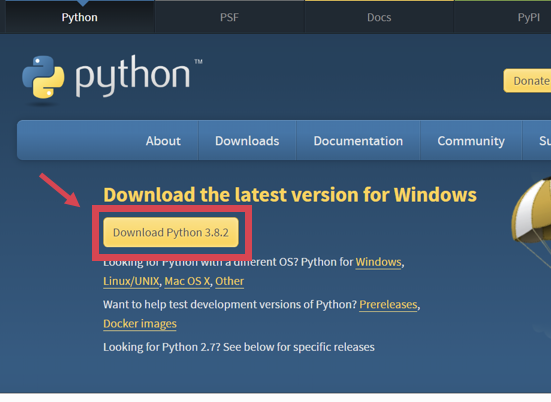This screenshot has width=551, height=402.
Task: Open the Prereleases link
Action: click(388, 304)
